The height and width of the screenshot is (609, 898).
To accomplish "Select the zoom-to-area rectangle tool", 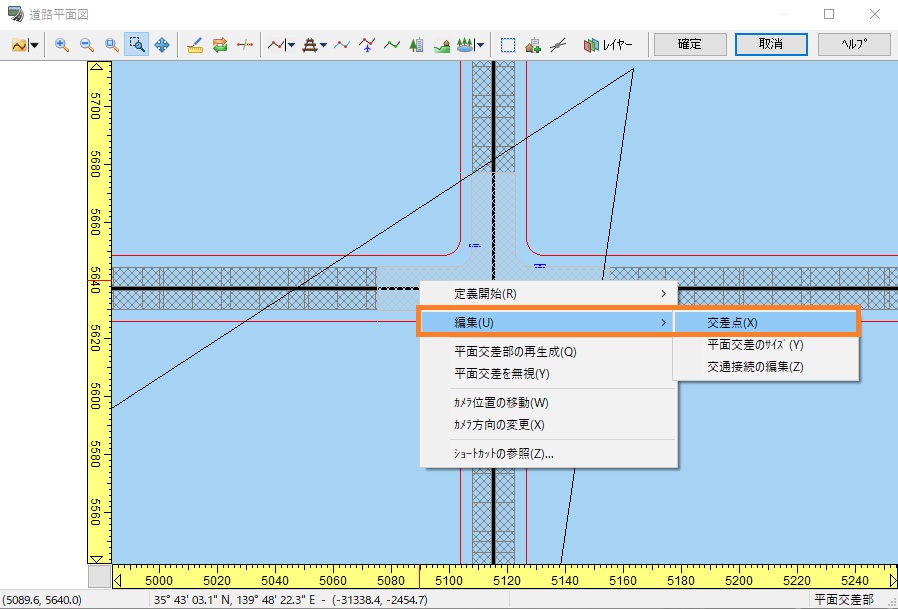I will coord(137,45).
